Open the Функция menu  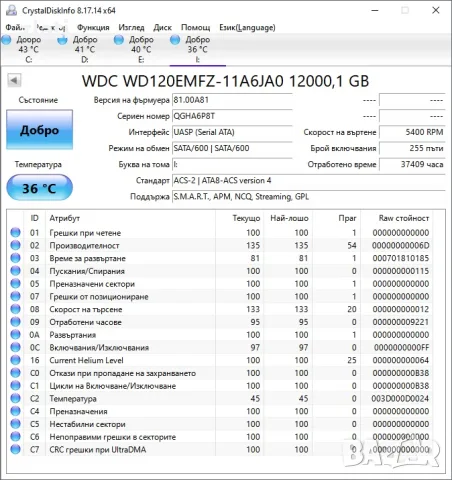[93, 27]
